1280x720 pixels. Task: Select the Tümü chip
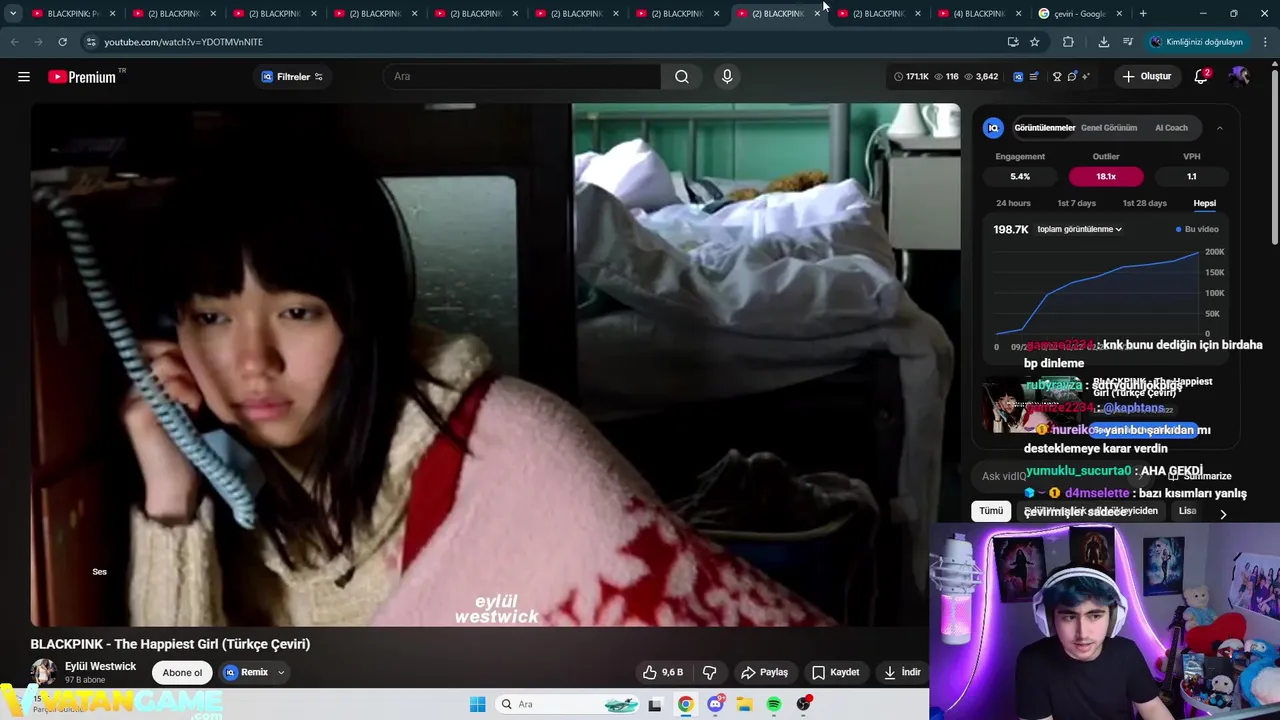pyautogui.click(x=991, y=511)
